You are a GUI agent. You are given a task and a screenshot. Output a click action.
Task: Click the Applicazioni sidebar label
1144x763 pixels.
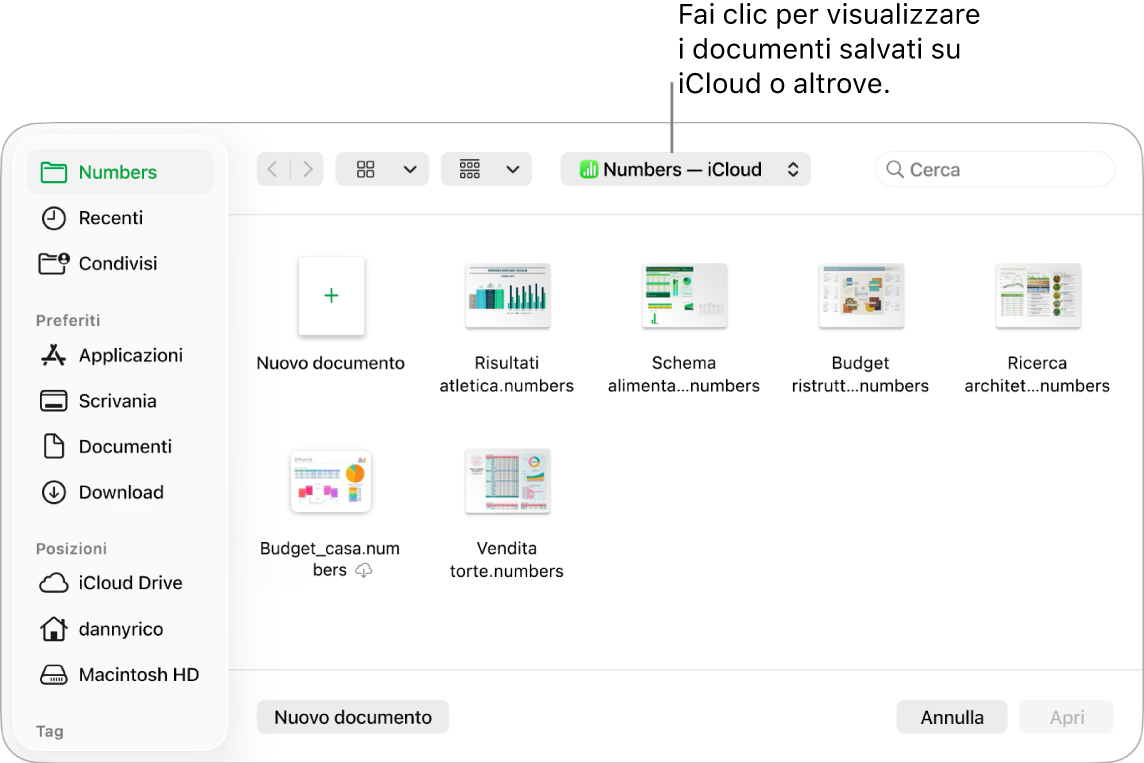pyautogui.click(x=131, y=355)
